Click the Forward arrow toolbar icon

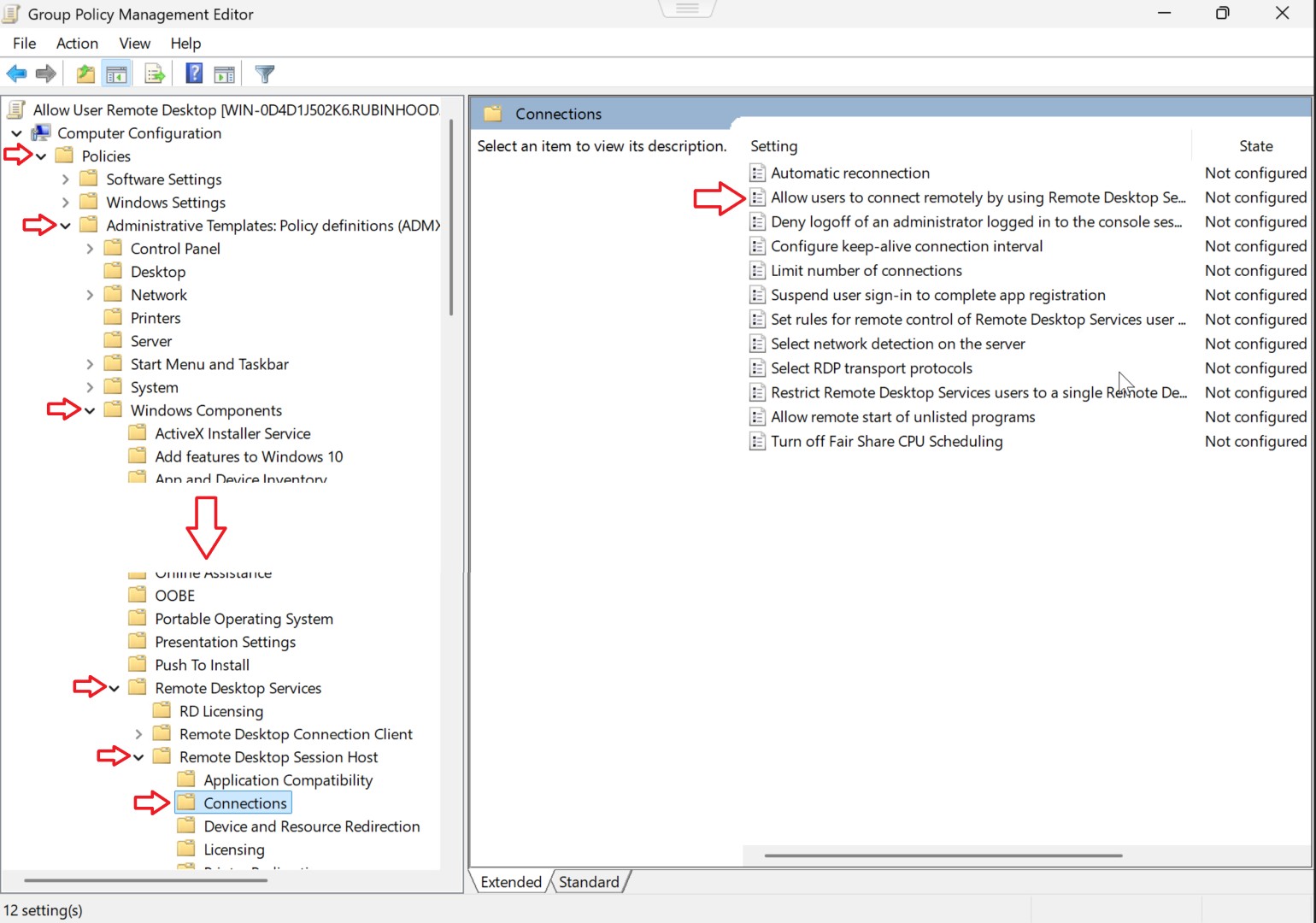pyautogui.click(x=46, y=74)
